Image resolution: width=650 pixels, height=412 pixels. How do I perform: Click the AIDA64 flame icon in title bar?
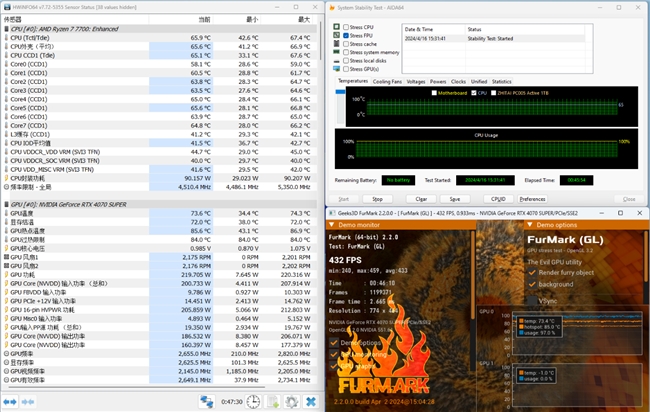coord(332,7)
